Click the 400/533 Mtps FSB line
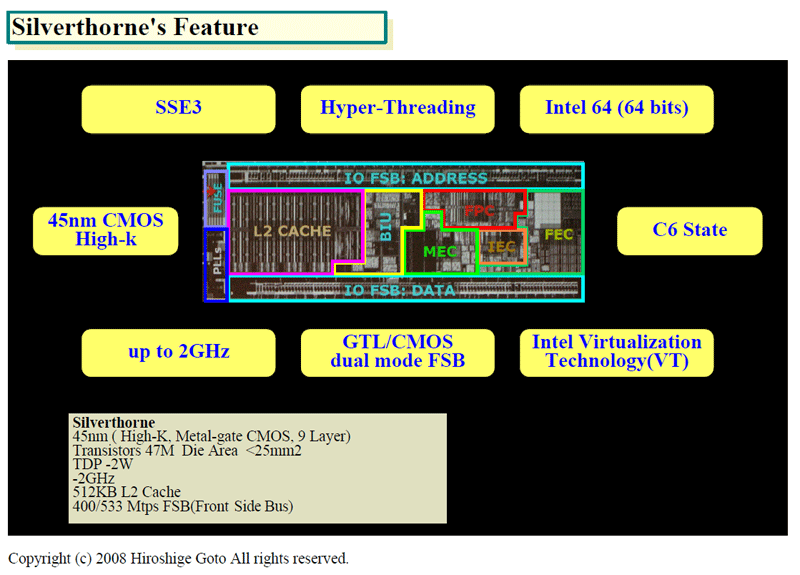Image resolution: width=800 pixels, height=575 pixels. pos(183,506)
